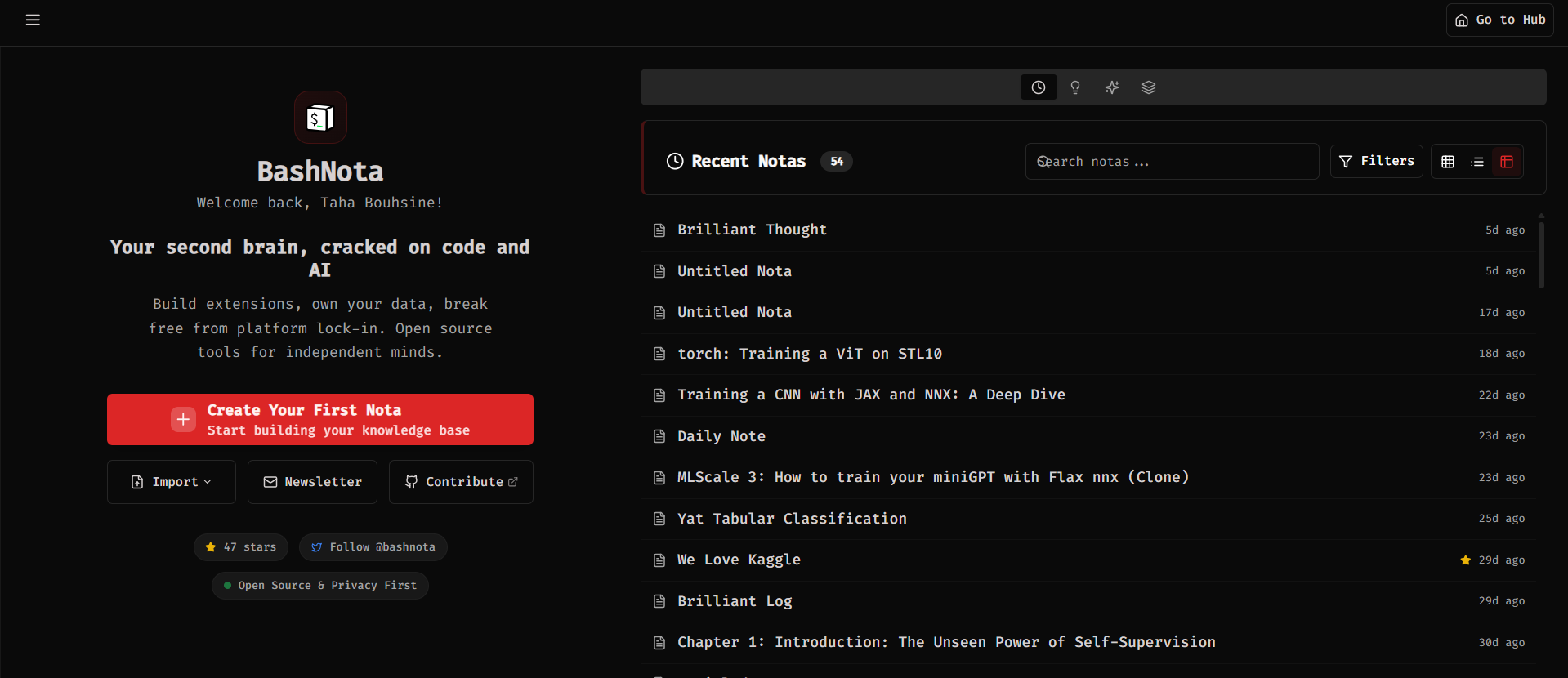
Task: Click the BashNota logo icon
Action: [x=320, y=118]
